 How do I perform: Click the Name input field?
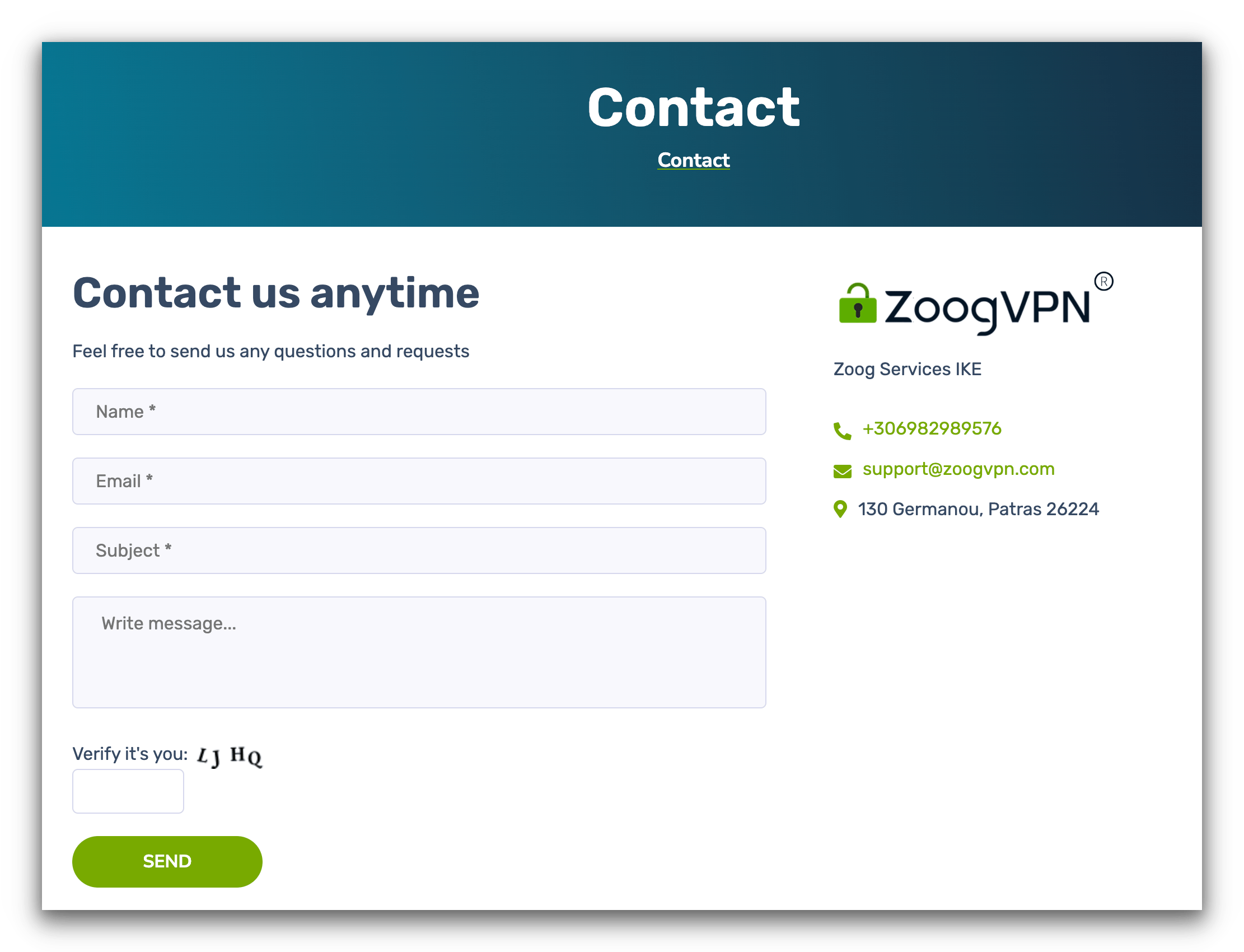(x=419, y=411)
